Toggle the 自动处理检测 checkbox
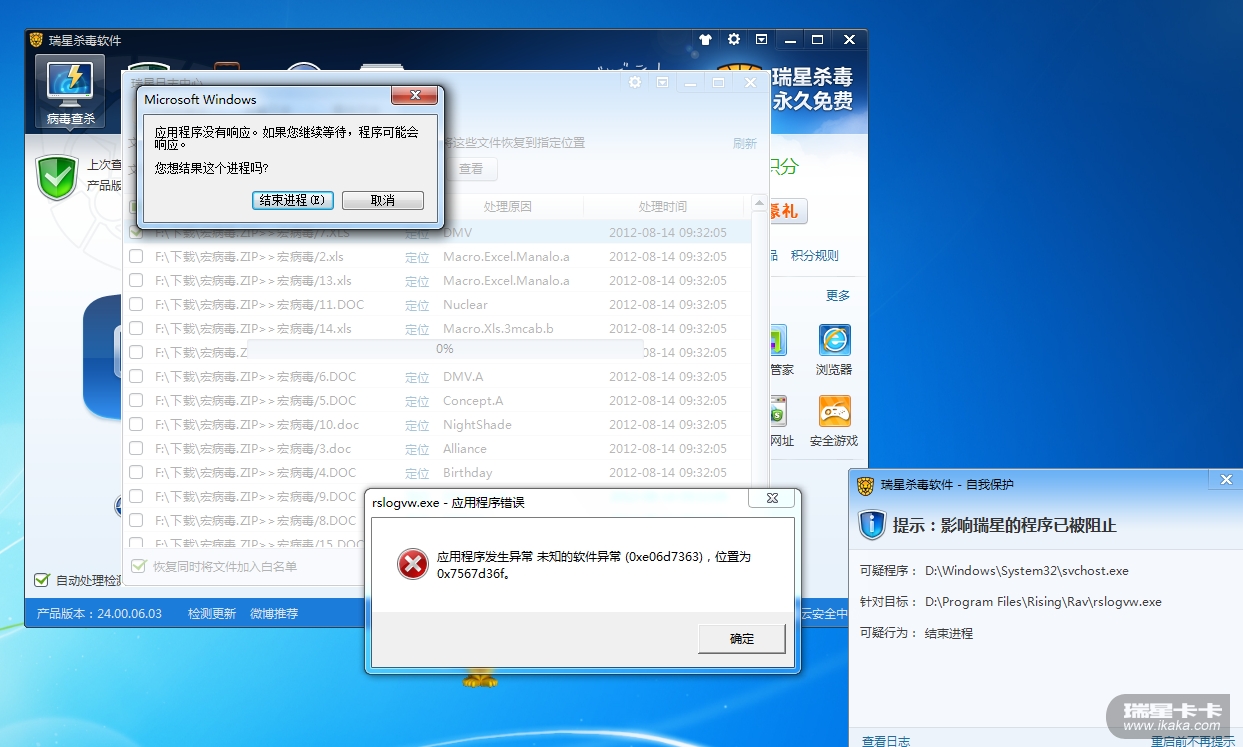1243x747 pixels. [42, 580]
